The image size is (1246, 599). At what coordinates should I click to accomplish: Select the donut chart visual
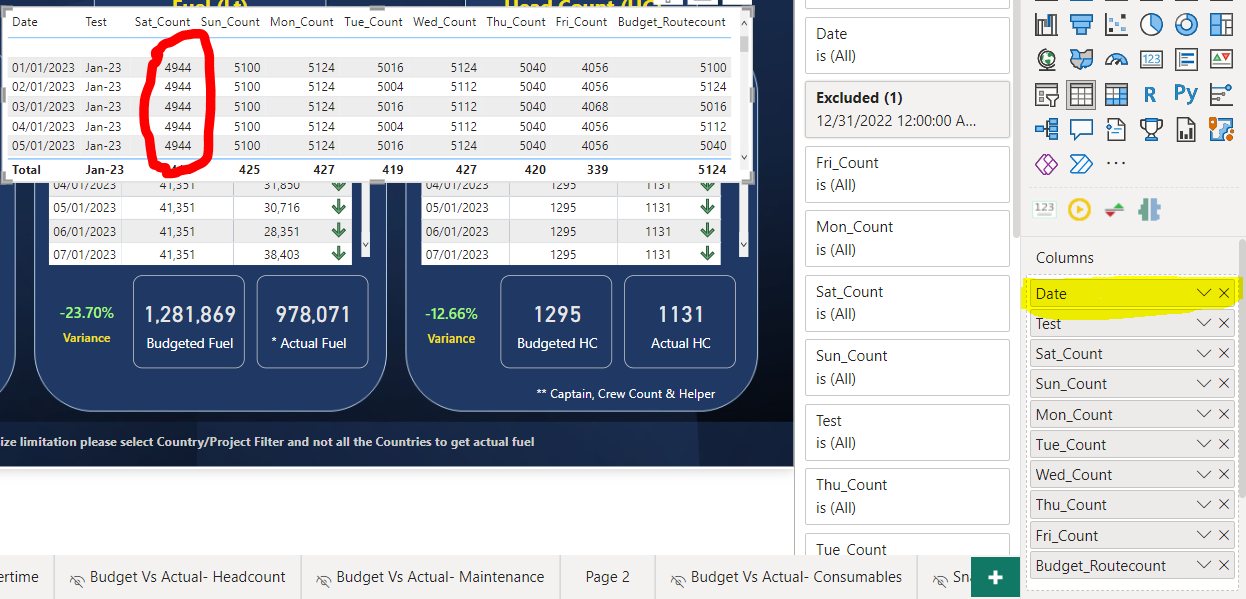[x=1186, y=24]
